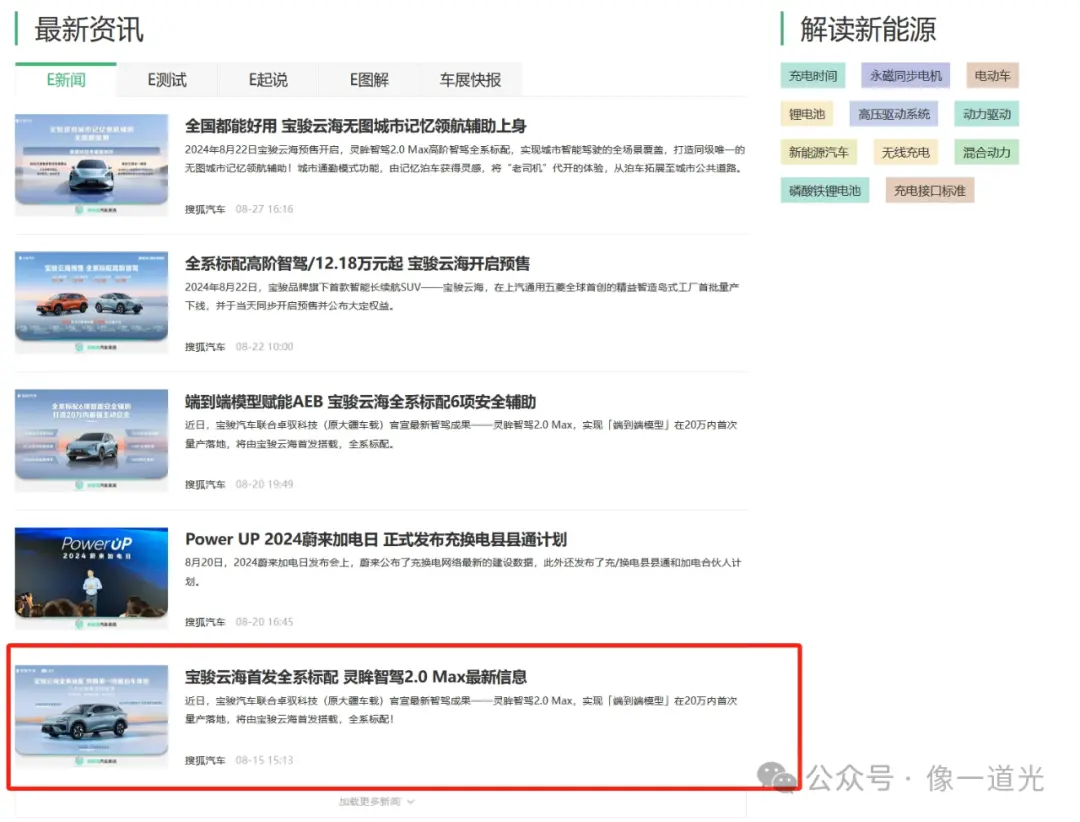Open article 全系标配高阶智驾/12.18万元起 宝骏云海开启预售
Viewport: 1080px width, 822px height.
[x=357, y=264]
